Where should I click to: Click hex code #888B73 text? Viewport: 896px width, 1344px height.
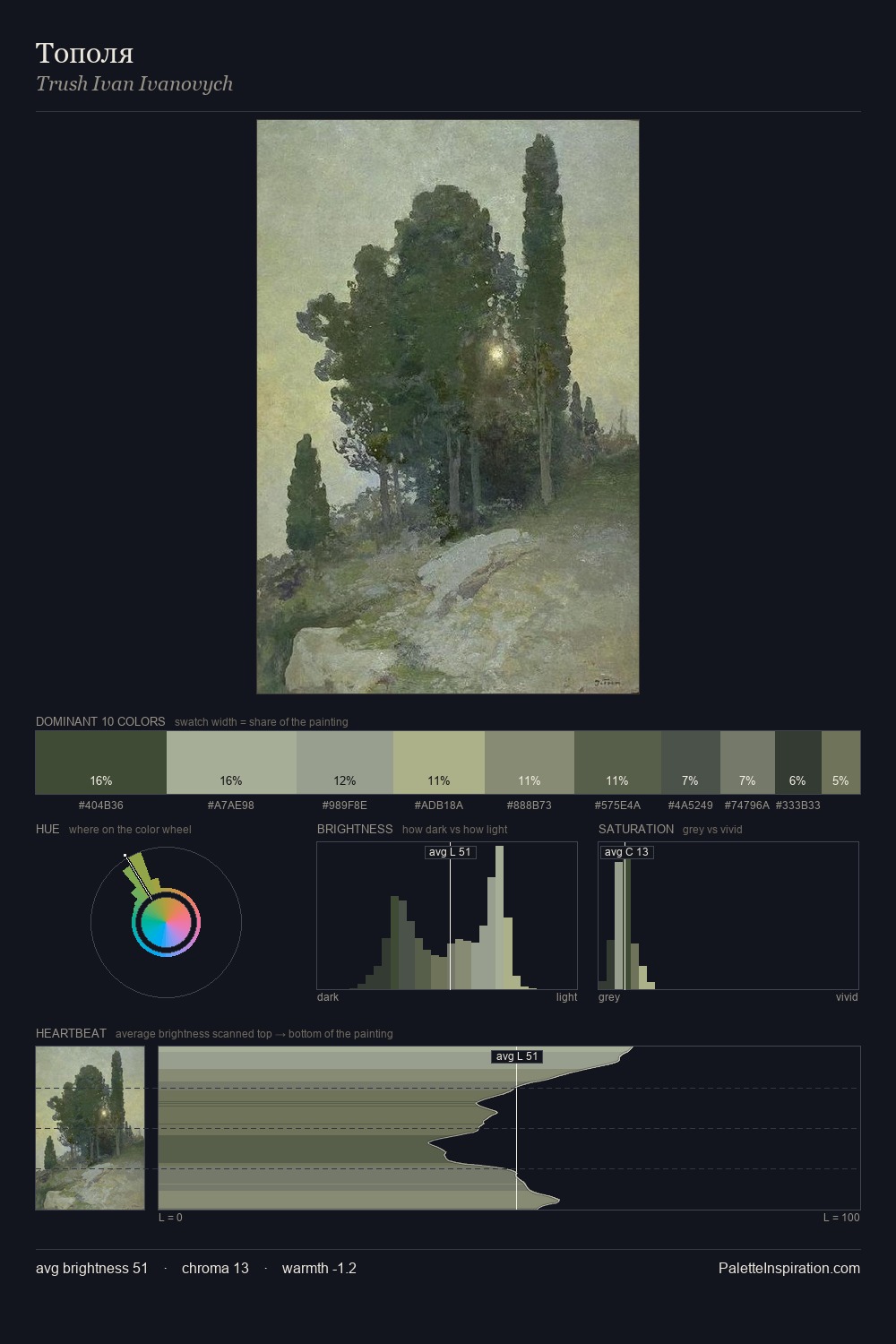pos(530,806)
